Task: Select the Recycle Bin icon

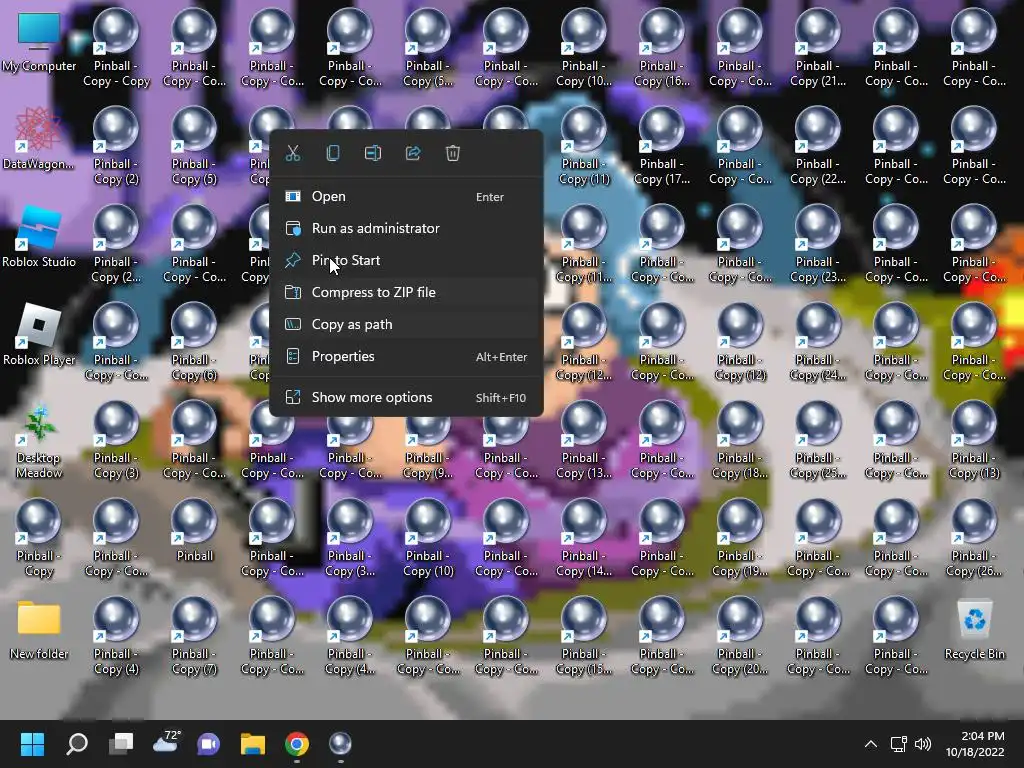Action: point(974,629)
